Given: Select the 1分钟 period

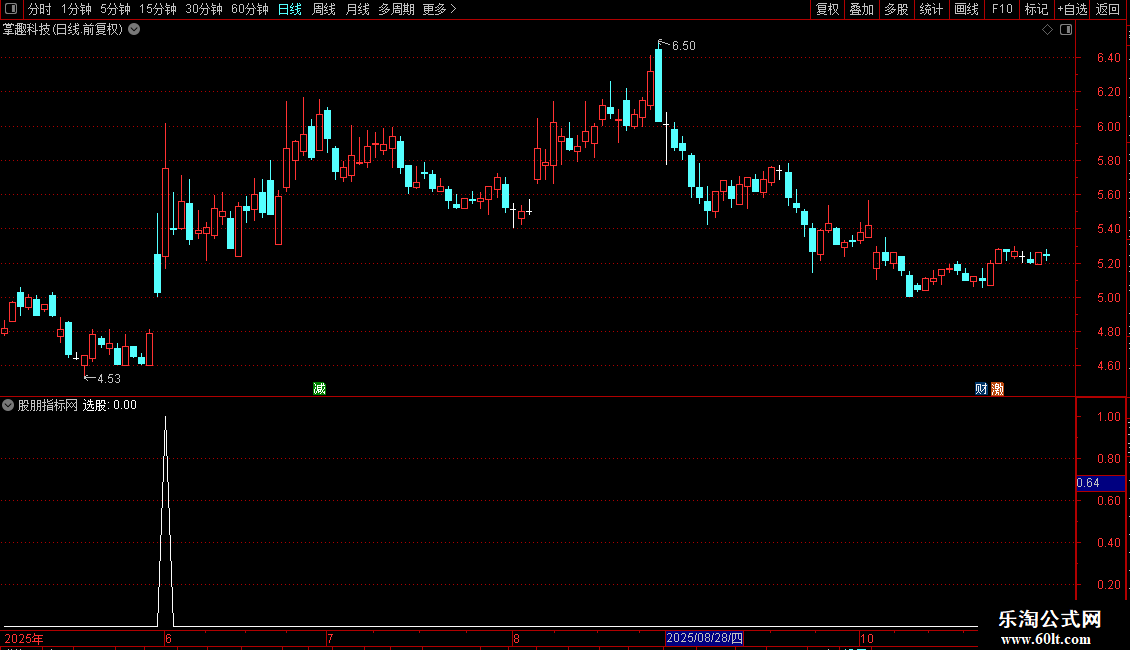Looking at the screenshot, I should pos(76,9).
